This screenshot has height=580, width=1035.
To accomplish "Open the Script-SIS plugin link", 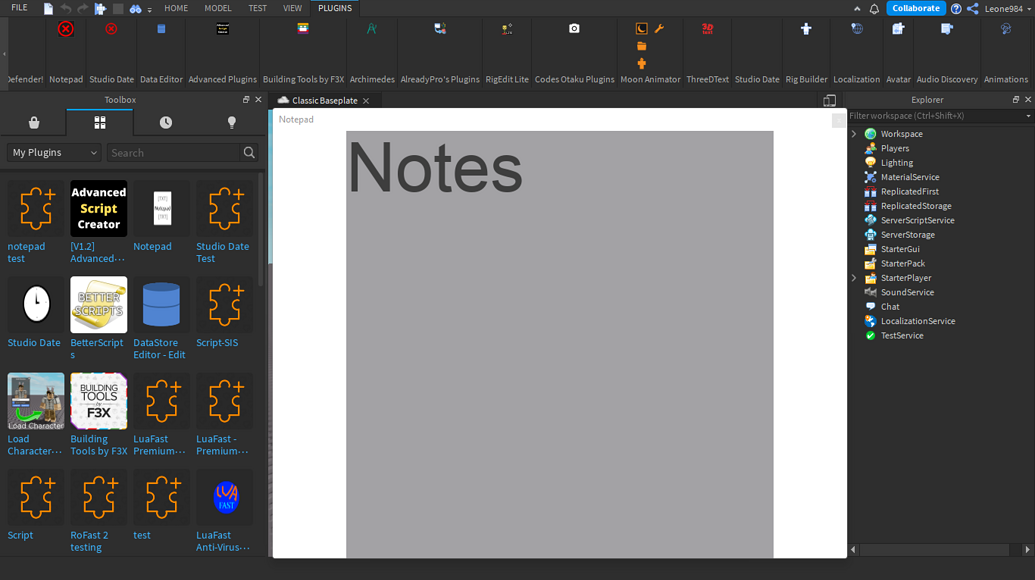I will coord(217,342).
